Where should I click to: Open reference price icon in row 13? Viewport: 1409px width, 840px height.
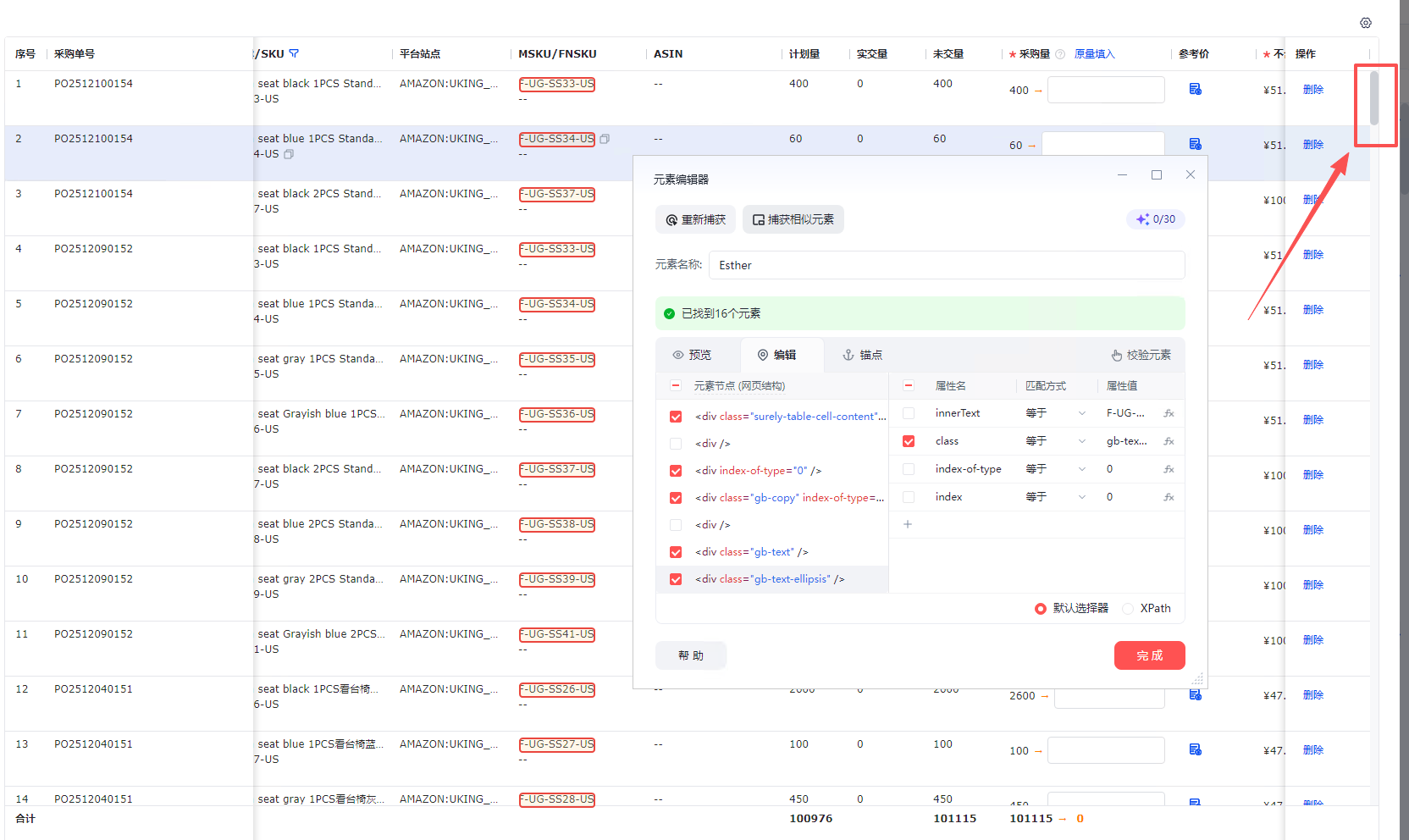point(1196,749)
